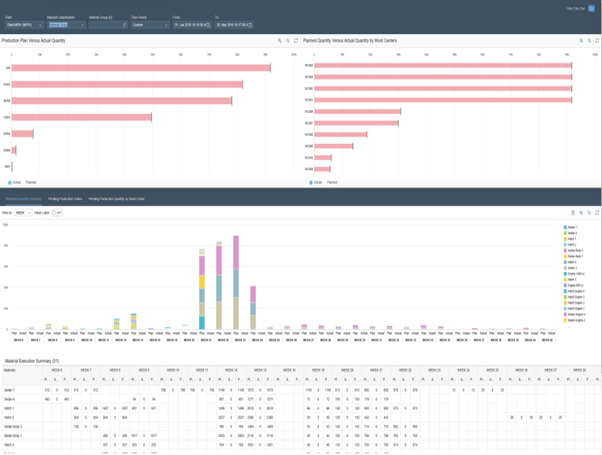Click the WEEK 6 column header in table
602x455 pixels.
click(57, 370)
